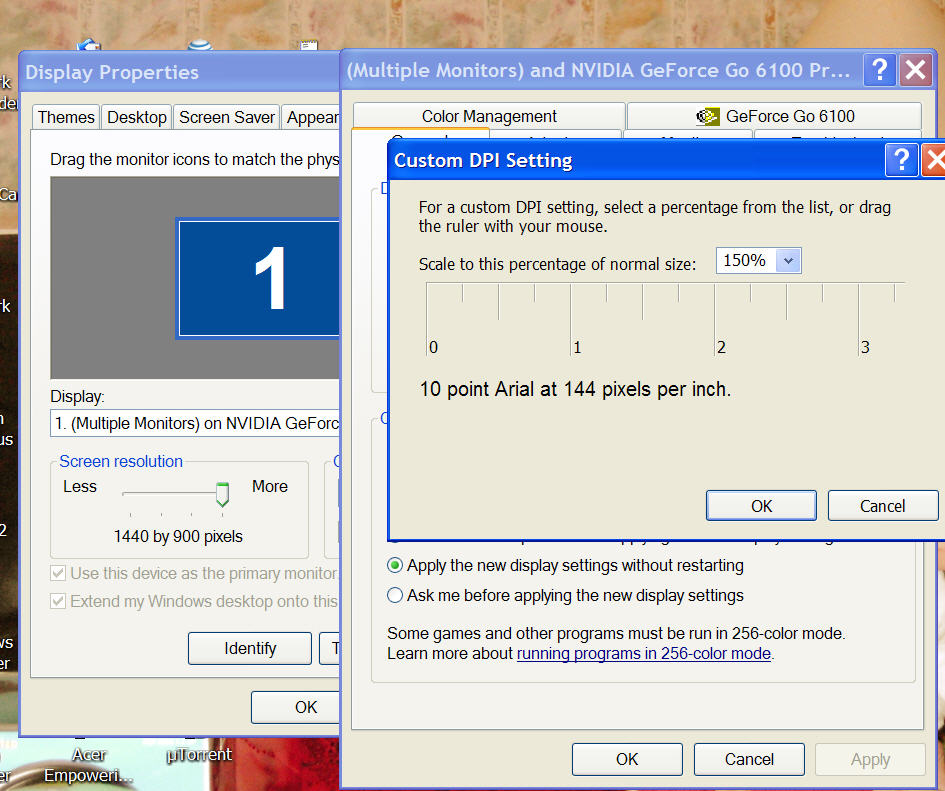Open the scale percentage dropdown showing 150%

pos(788,261)
